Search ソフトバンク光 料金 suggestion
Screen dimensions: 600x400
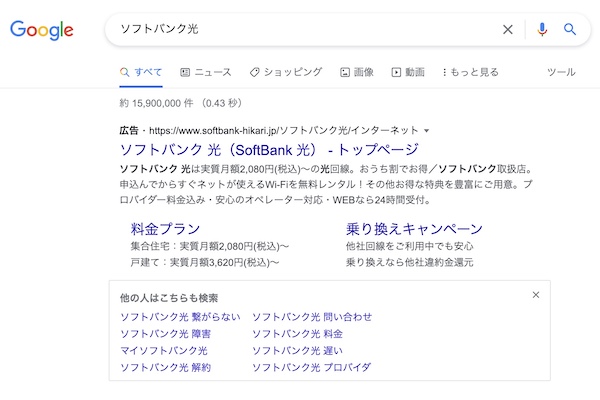tap(297, 334)
